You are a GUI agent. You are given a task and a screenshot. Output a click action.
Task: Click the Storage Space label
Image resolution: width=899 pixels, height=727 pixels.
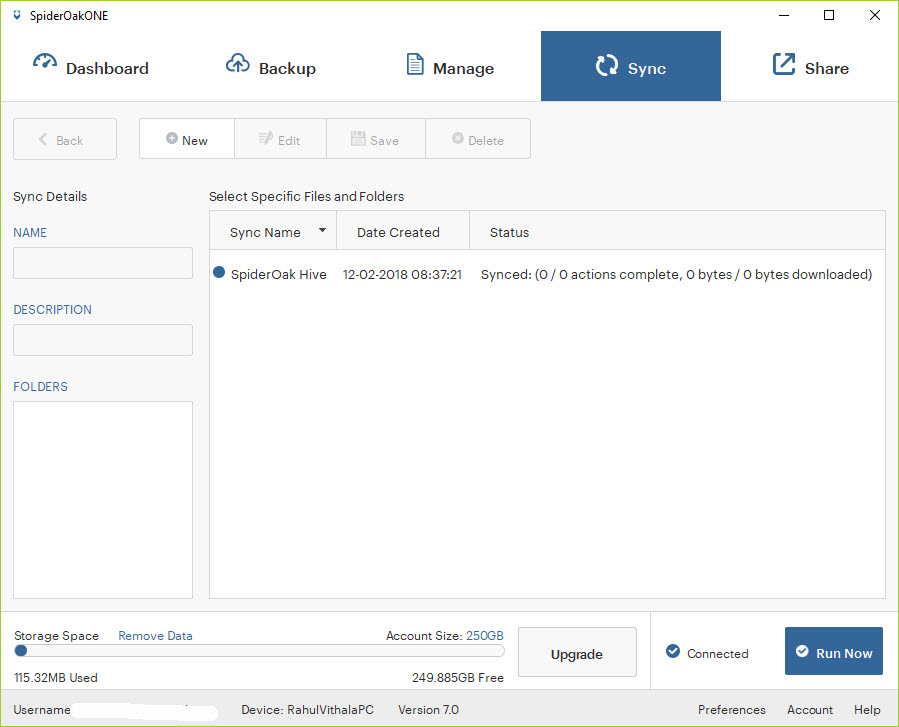(x=56, y=636)
